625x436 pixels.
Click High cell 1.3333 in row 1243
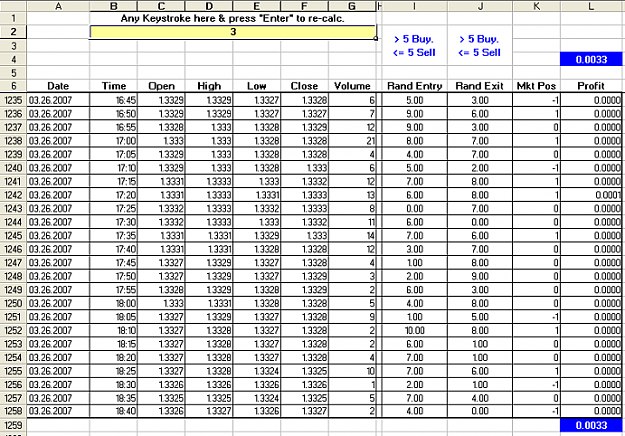point(209,208)
